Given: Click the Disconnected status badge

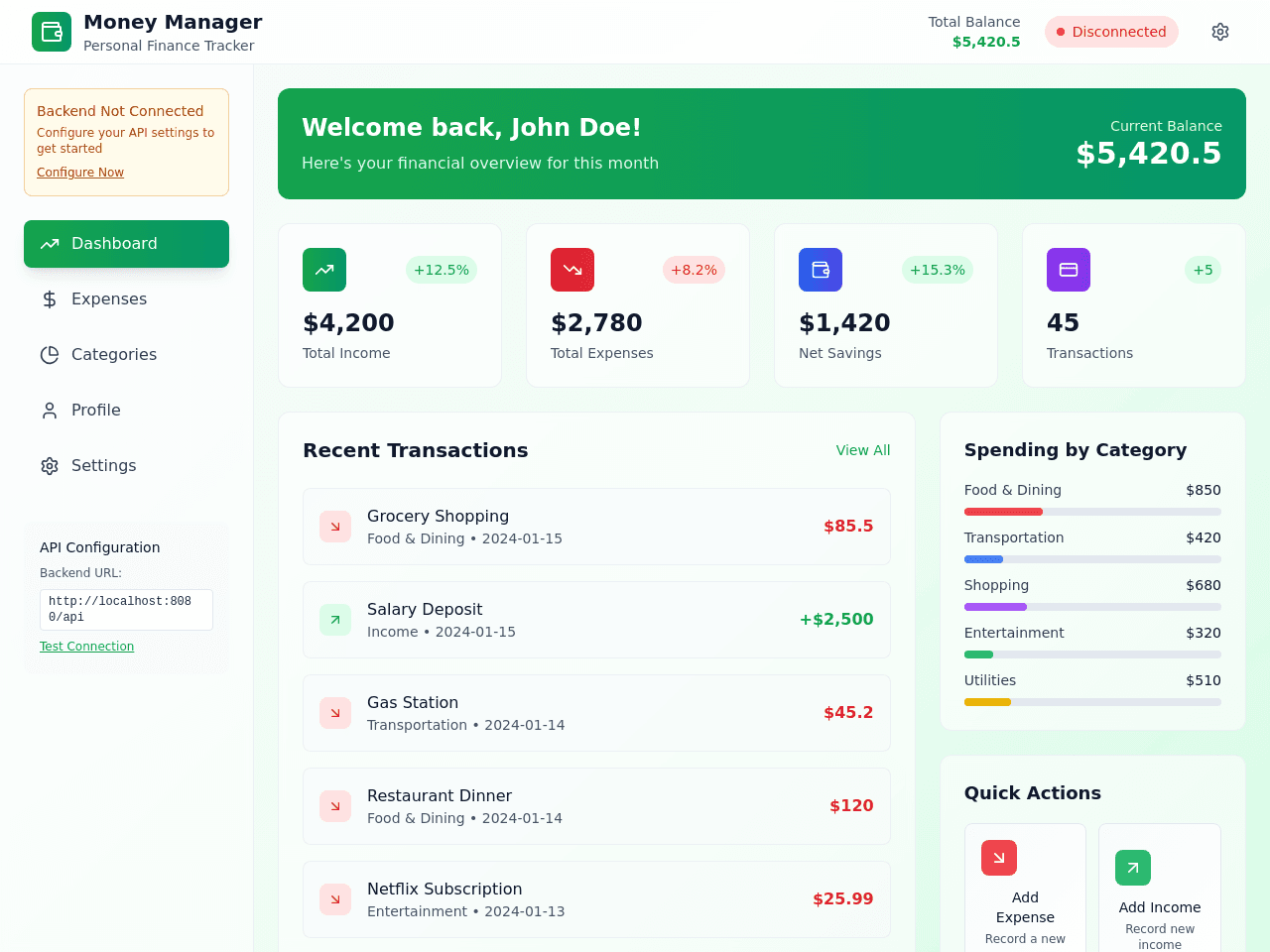Looking at the screenshot, I should 1111,32.
